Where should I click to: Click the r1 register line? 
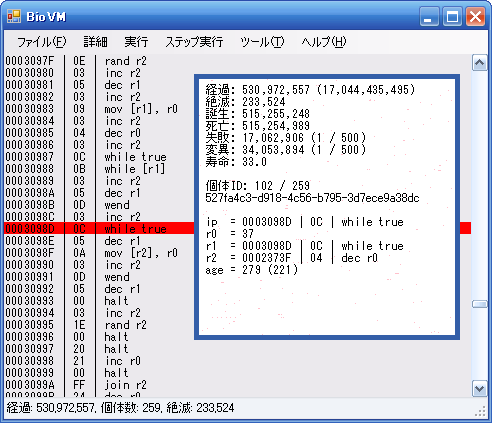tap(305, 246)
